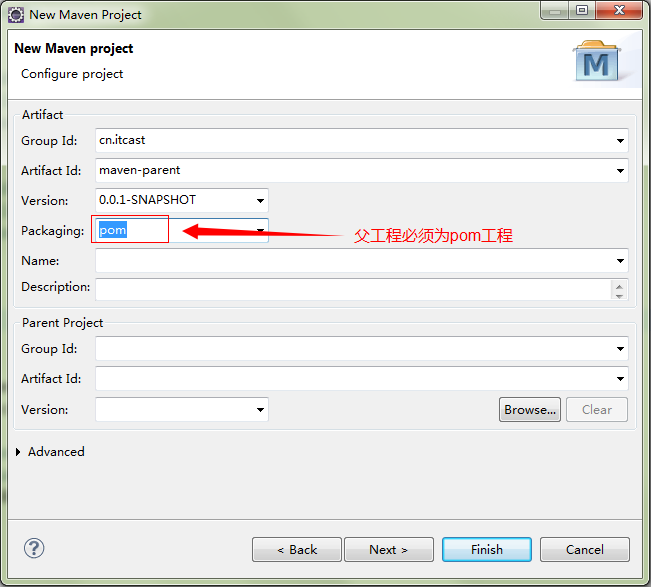Expand the Advanced section
Image resolution: width=651 pixels, height=587 pixels.
(19, 452)
